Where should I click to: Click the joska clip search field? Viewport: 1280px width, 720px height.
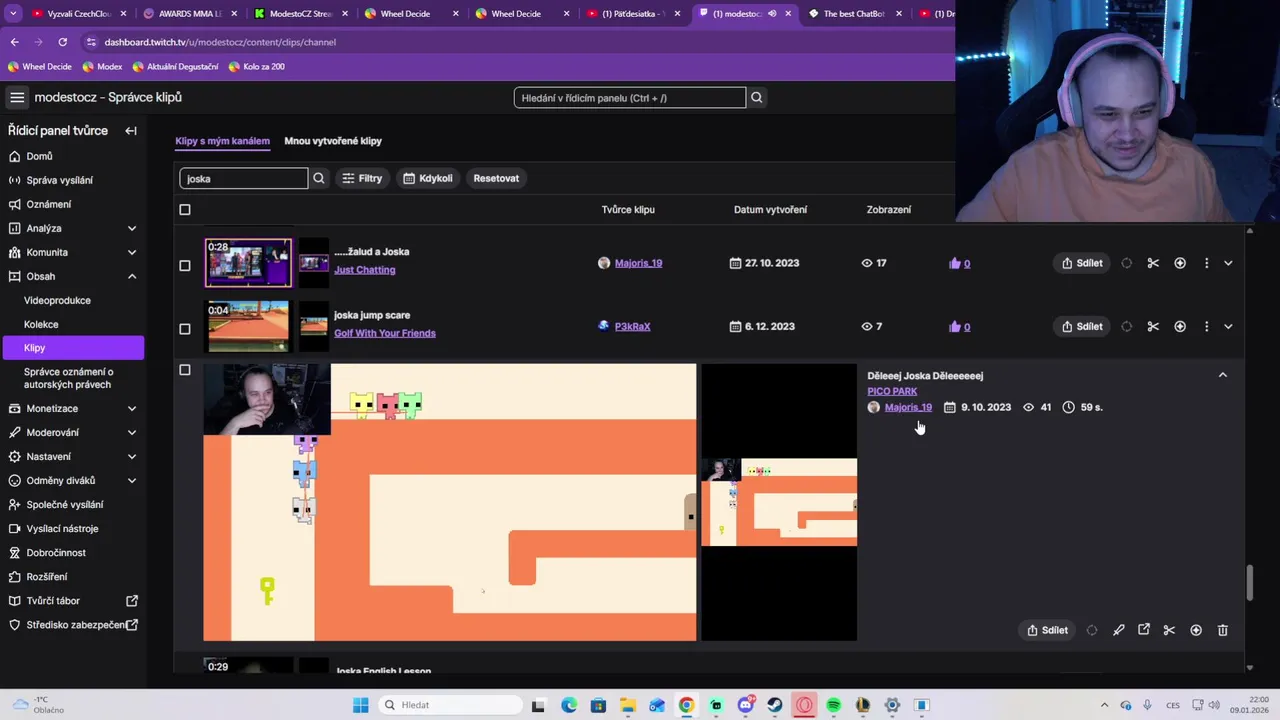[x=244, y=178]
